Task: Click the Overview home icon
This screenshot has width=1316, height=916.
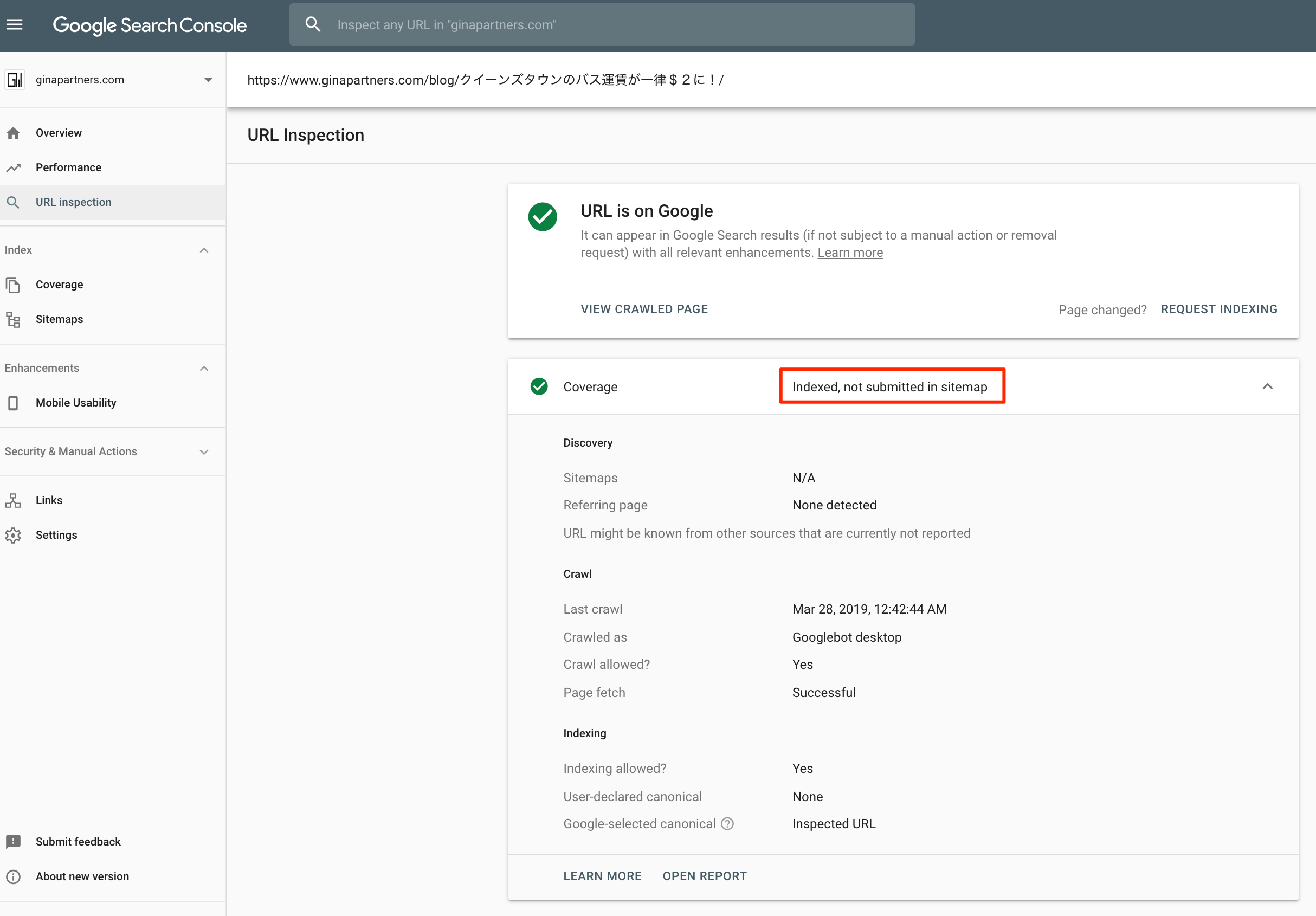Action: click(x=13, y=133)
